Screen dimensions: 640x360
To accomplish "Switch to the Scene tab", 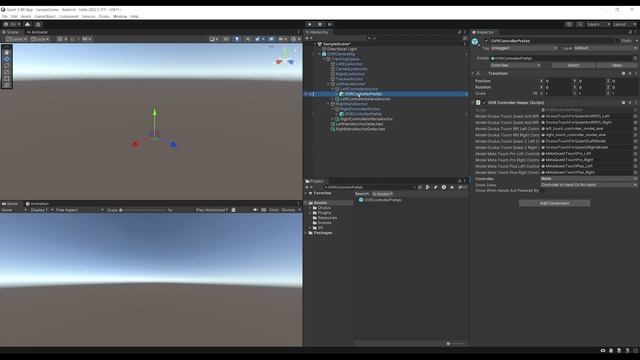I will [11, 32].
